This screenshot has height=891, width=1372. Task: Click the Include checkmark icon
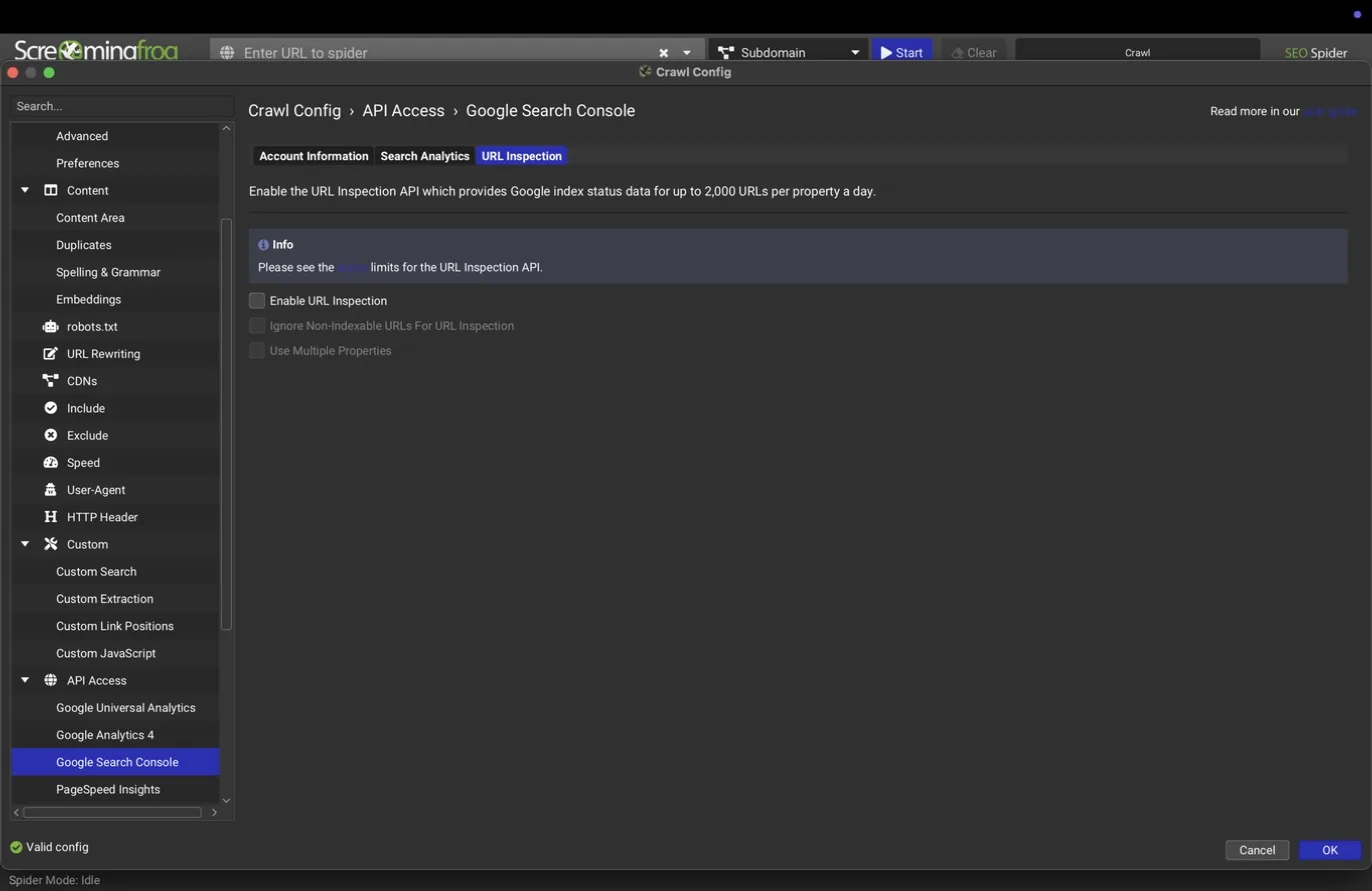tap(51, 408)
